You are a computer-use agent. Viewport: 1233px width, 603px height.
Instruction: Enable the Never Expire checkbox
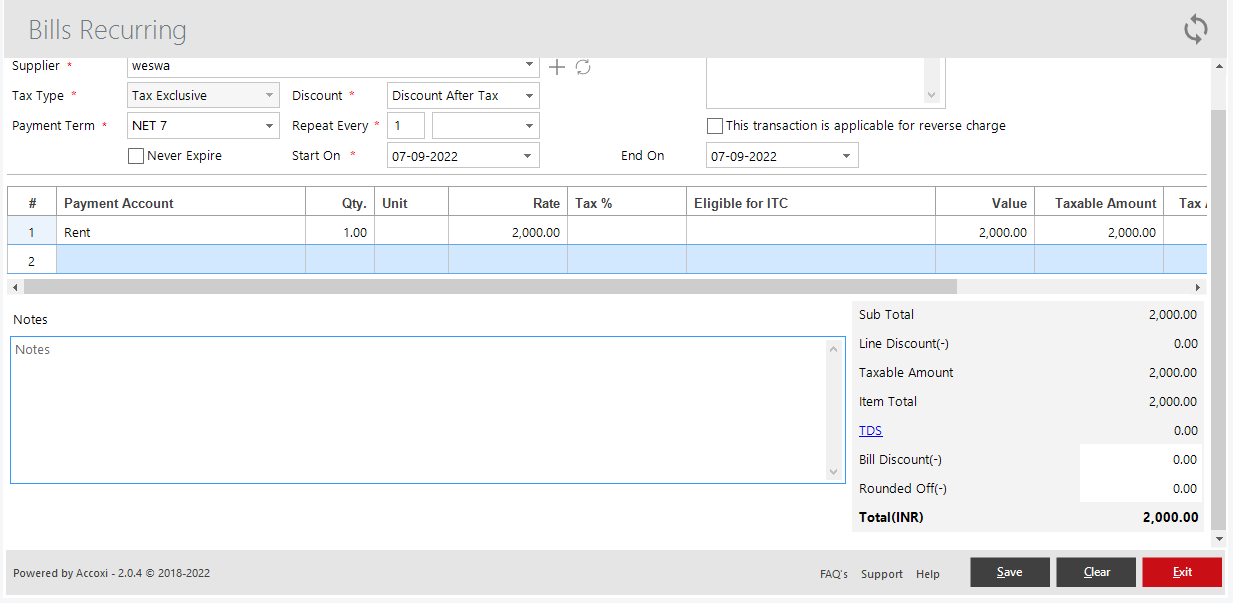[137, 156]
